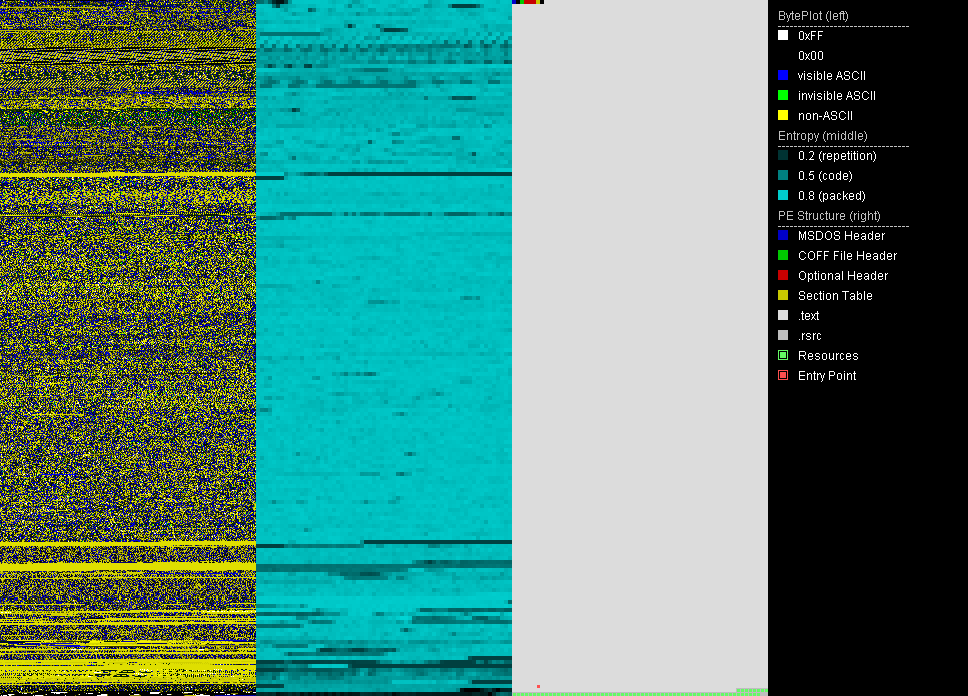Screen dimensions: 968x696
Task: Select the red Optional Header swatch
Action: pos(783,275)
